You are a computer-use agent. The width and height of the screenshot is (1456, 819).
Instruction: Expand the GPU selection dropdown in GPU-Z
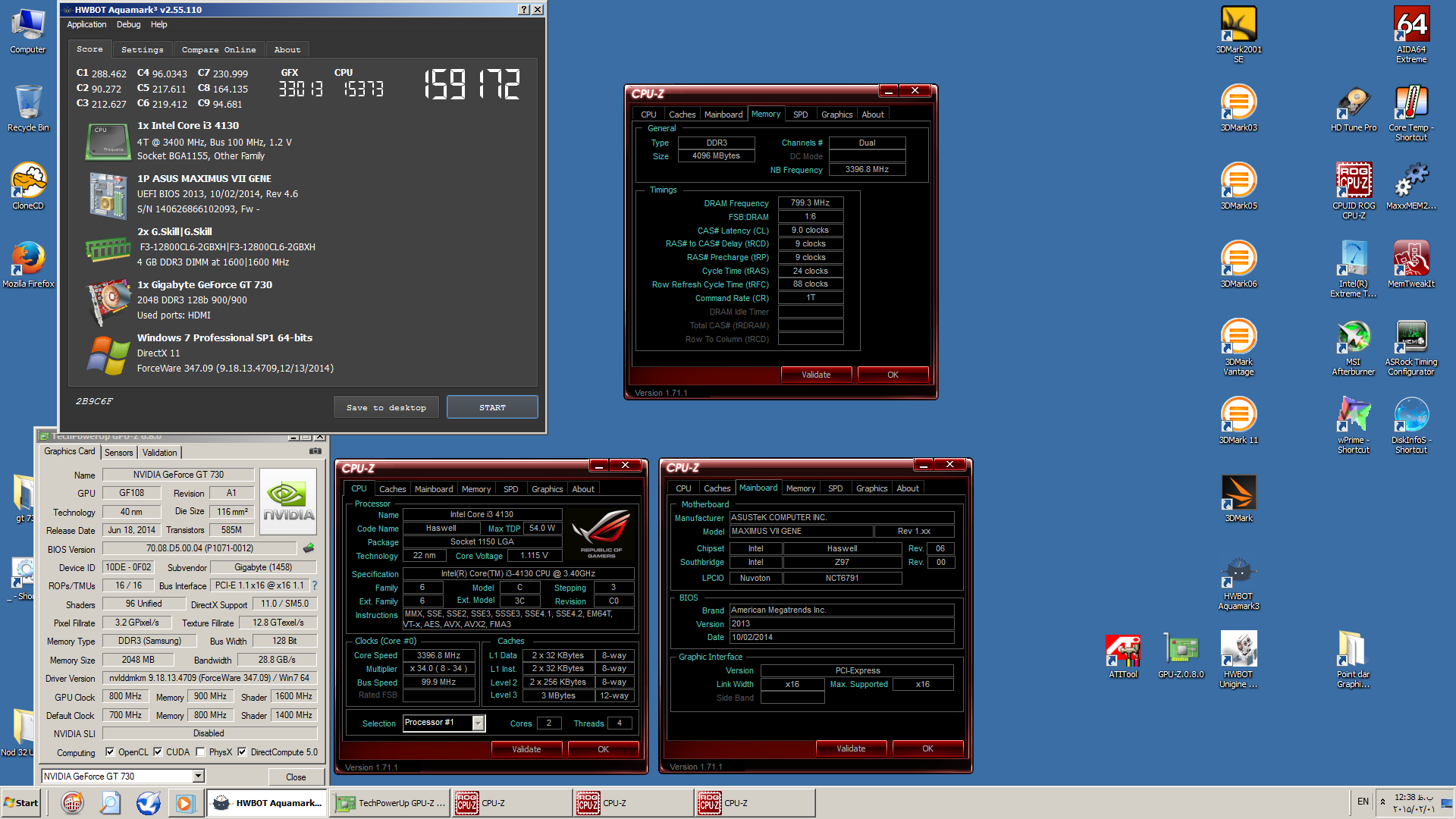coord(198,776)
